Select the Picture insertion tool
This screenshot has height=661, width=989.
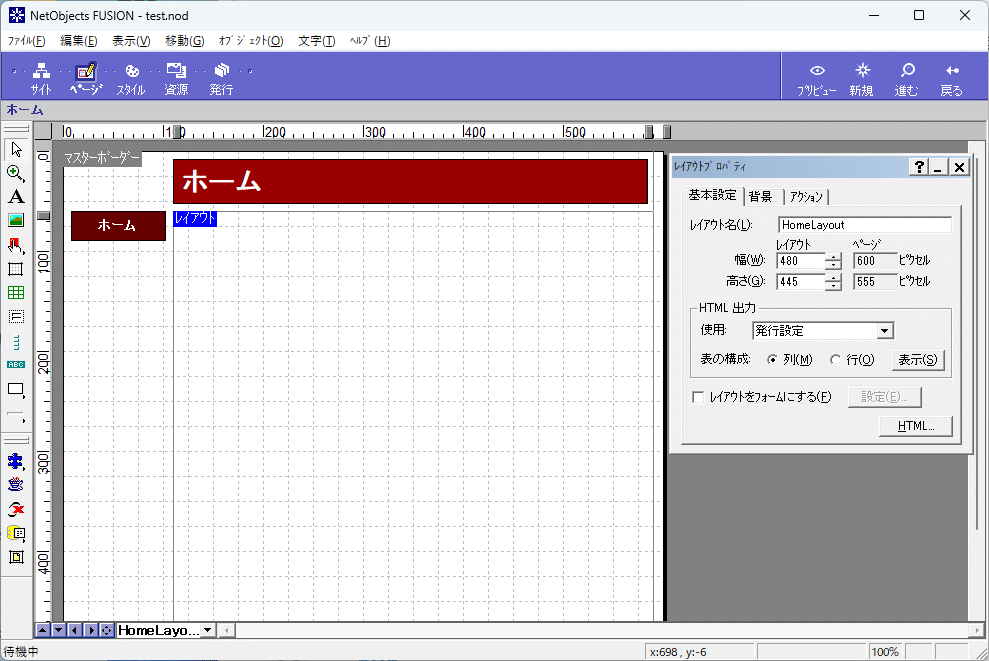tap(14, 221)
